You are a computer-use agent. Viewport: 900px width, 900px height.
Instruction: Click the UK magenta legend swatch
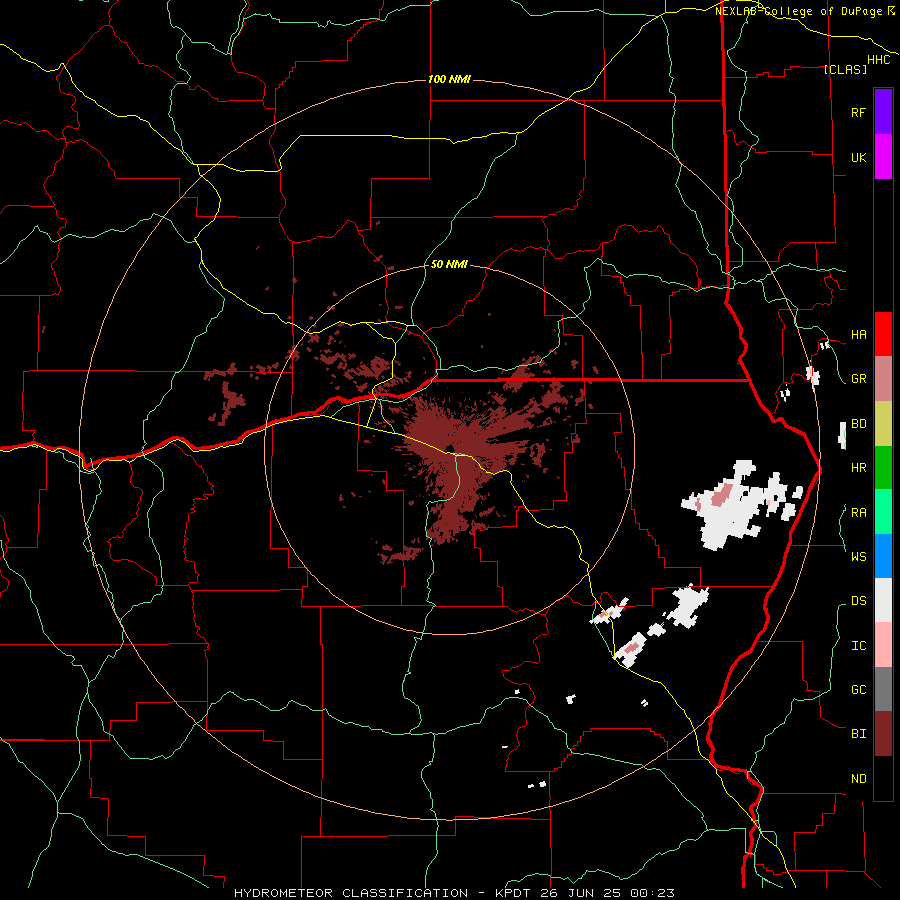(883, 157)
